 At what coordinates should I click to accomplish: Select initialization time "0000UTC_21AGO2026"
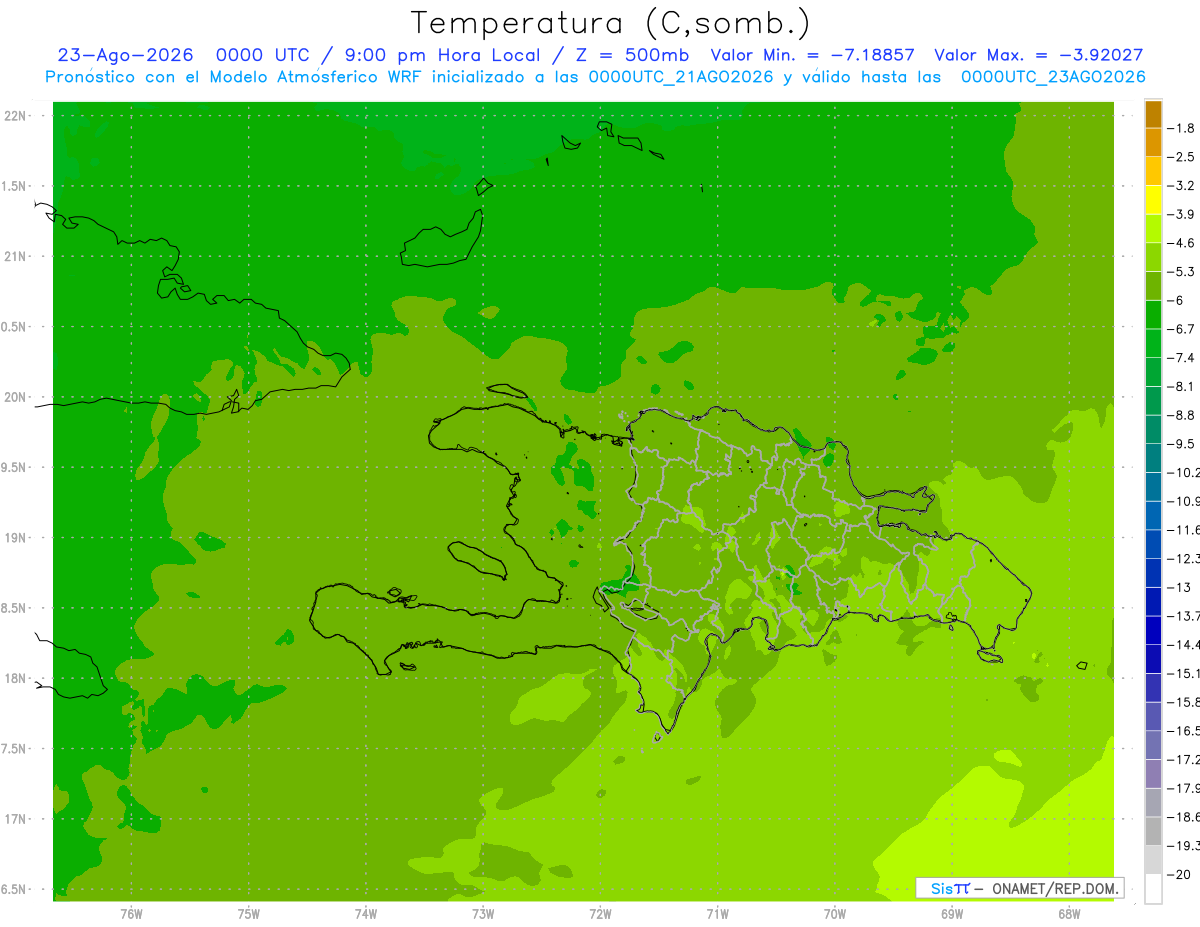pyautogui.click(x=681, y=76)
